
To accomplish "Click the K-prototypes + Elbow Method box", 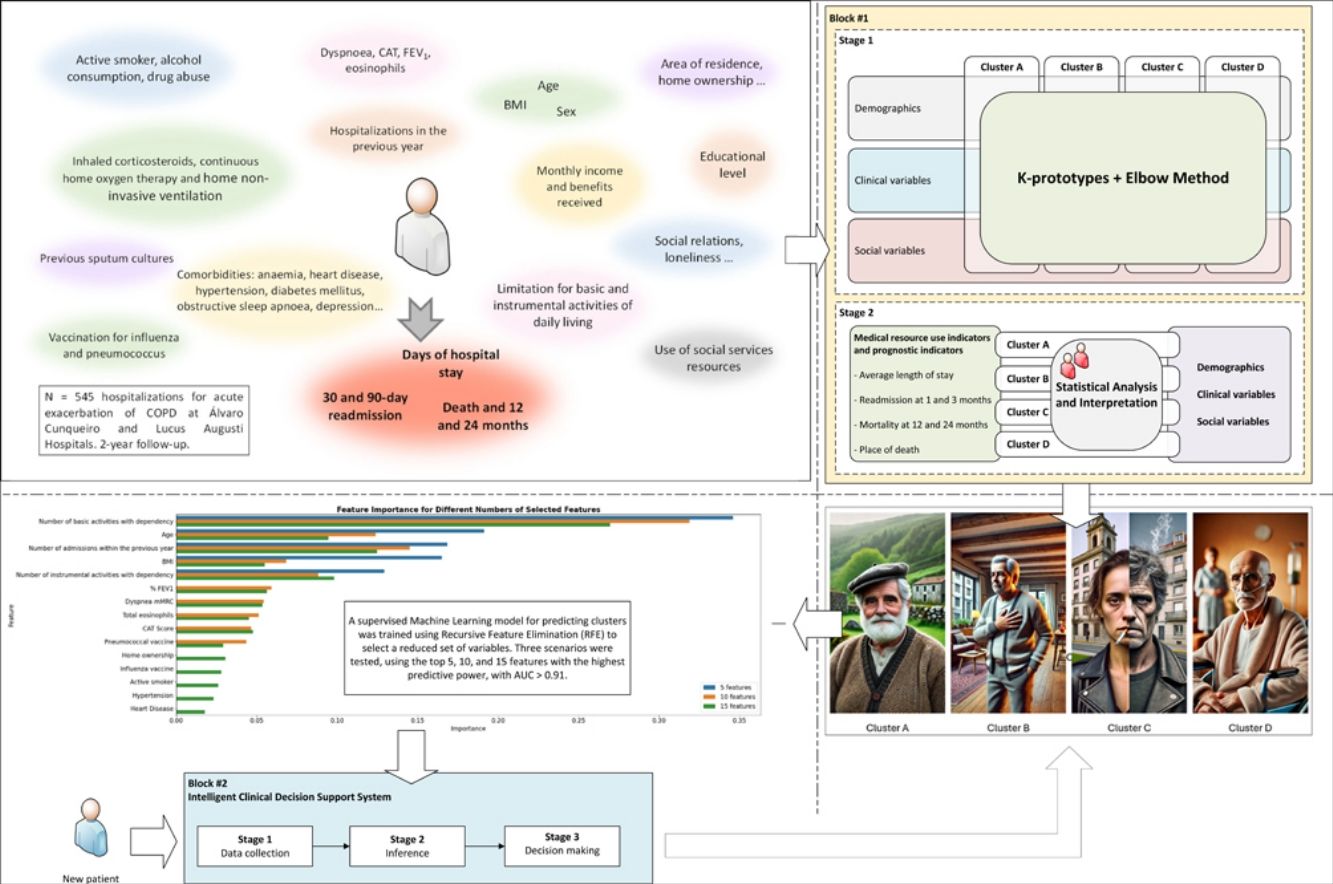I will (1123, 180).
